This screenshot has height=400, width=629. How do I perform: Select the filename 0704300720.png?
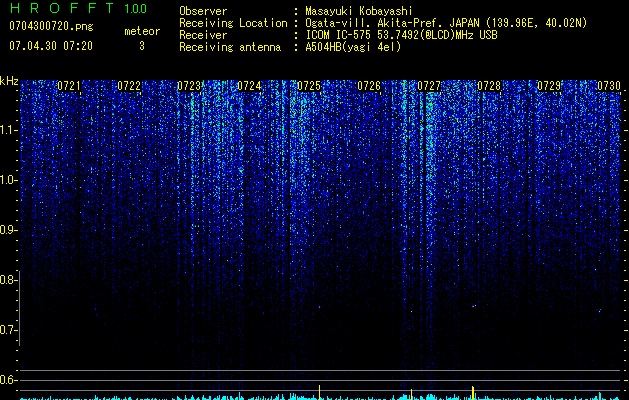(51, 27)
